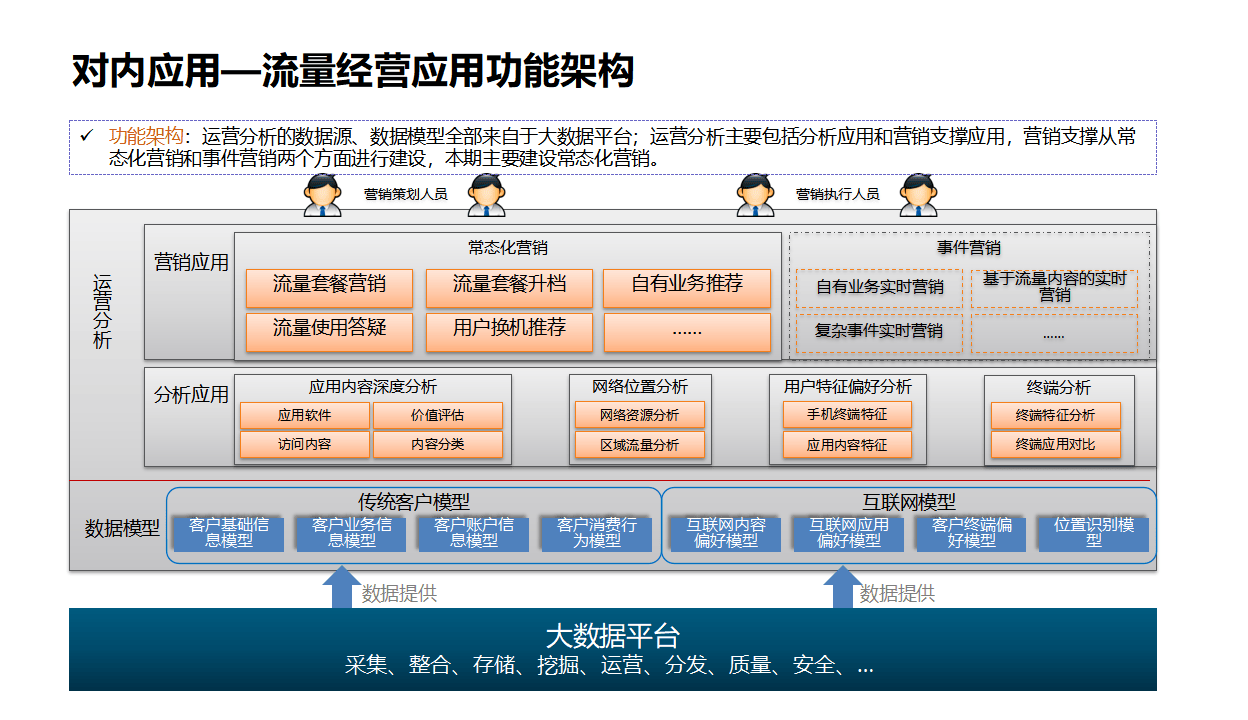Select the 价值评估 box
The height and width of the screenshot is (720, 1248).
tap(438, 416)
